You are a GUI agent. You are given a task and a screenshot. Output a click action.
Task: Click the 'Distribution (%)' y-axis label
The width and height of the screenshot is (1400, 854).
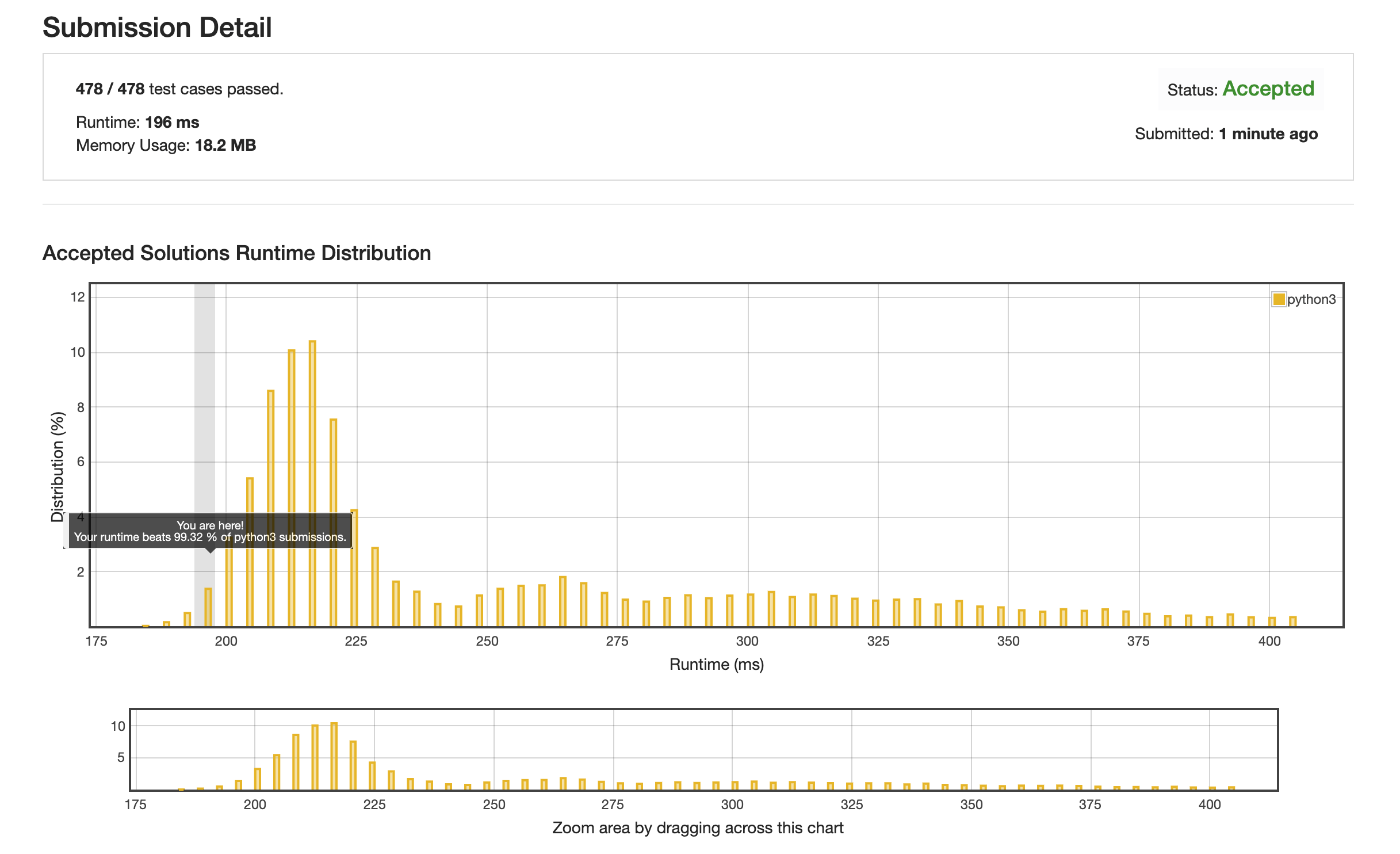pyautogui.click(x=58, y=466)
